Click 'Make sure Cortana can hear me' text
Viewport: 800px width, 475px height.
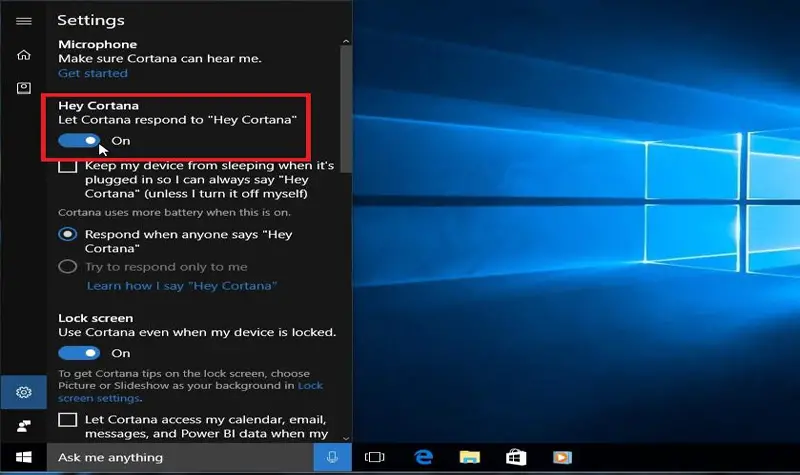coord(160,58)
